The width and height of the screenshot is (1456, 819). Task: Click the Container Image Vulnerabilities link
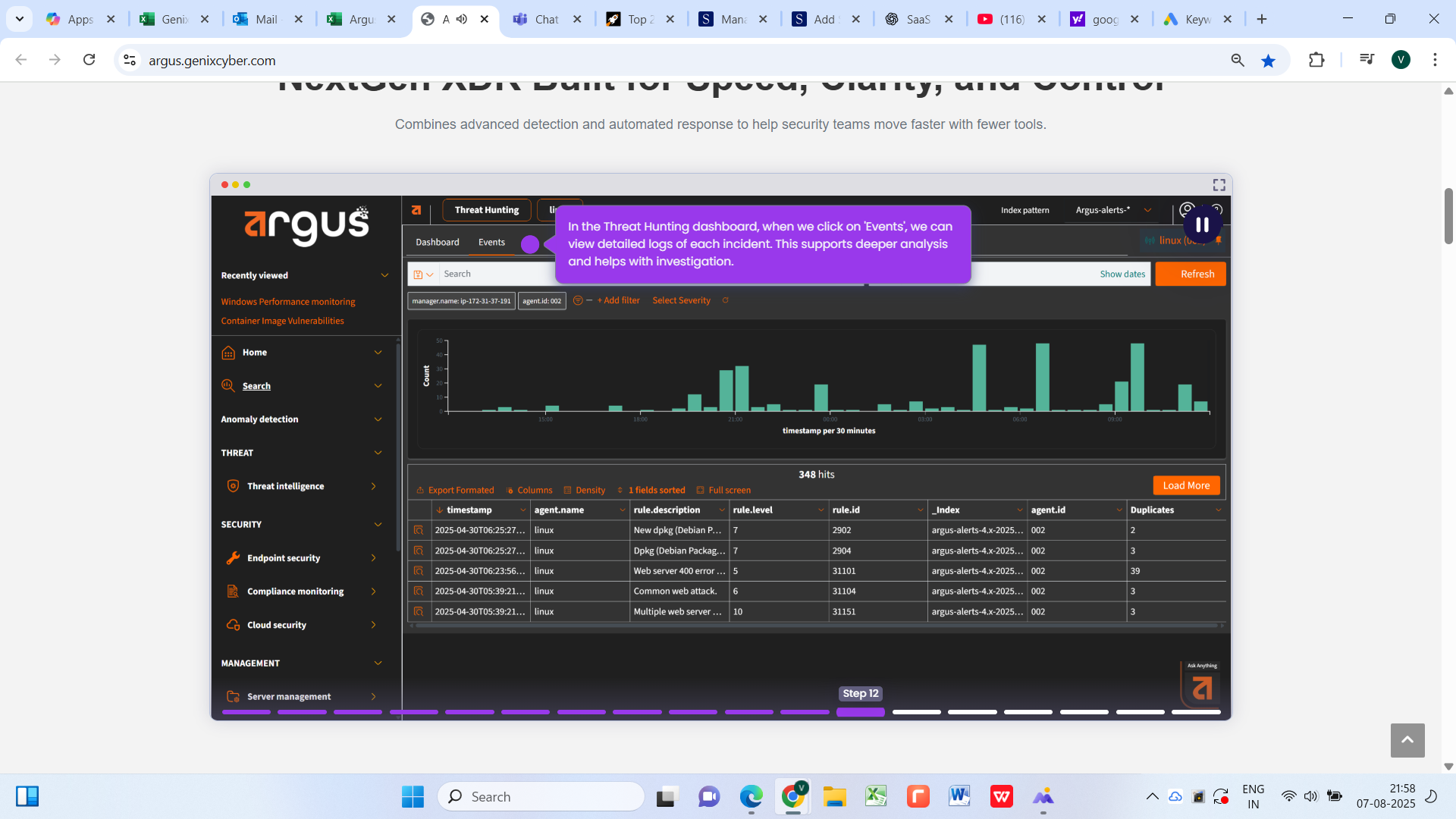click(282, 321)
